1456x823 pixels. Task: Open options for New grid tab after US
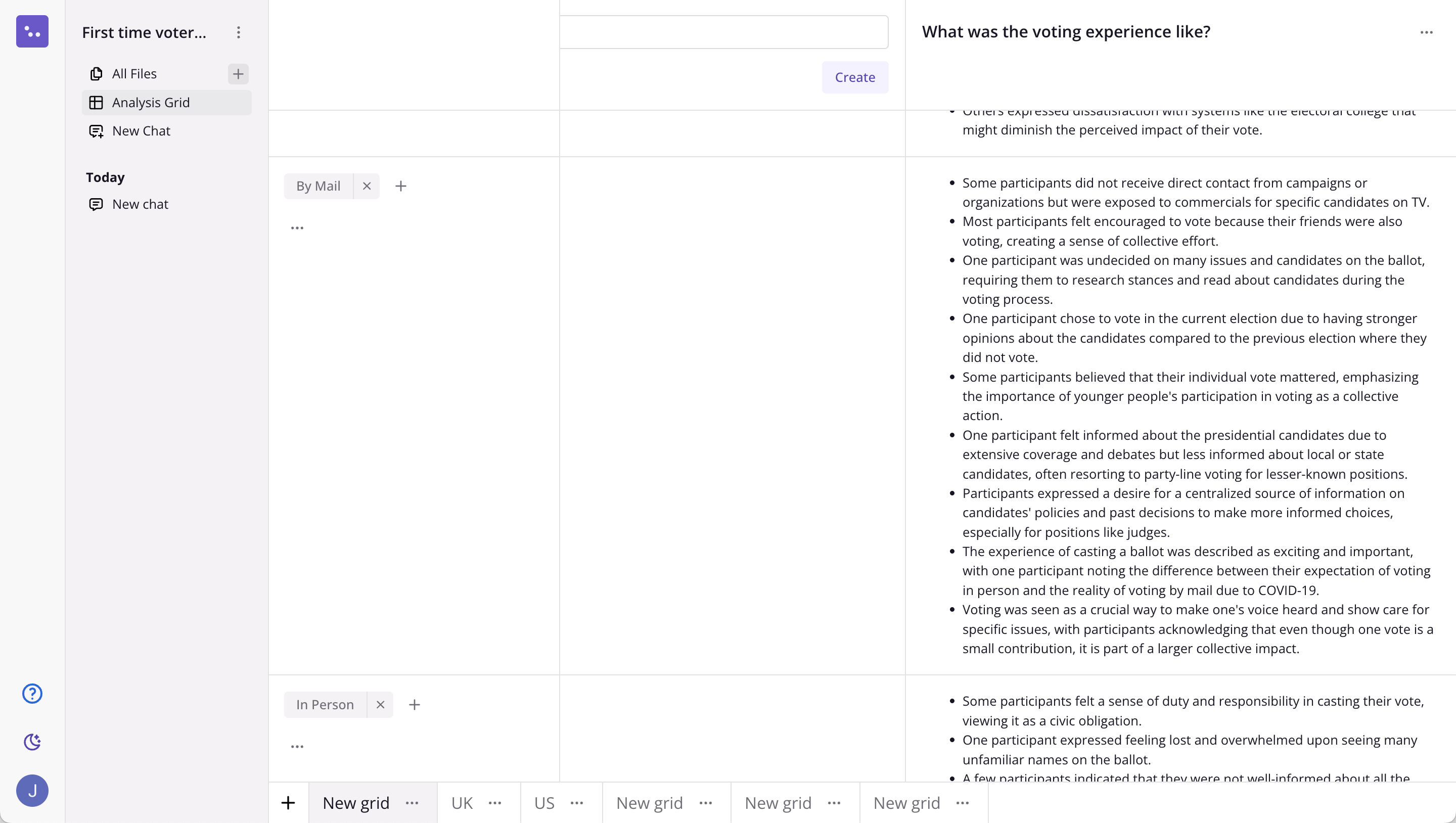tap(706, 803)
